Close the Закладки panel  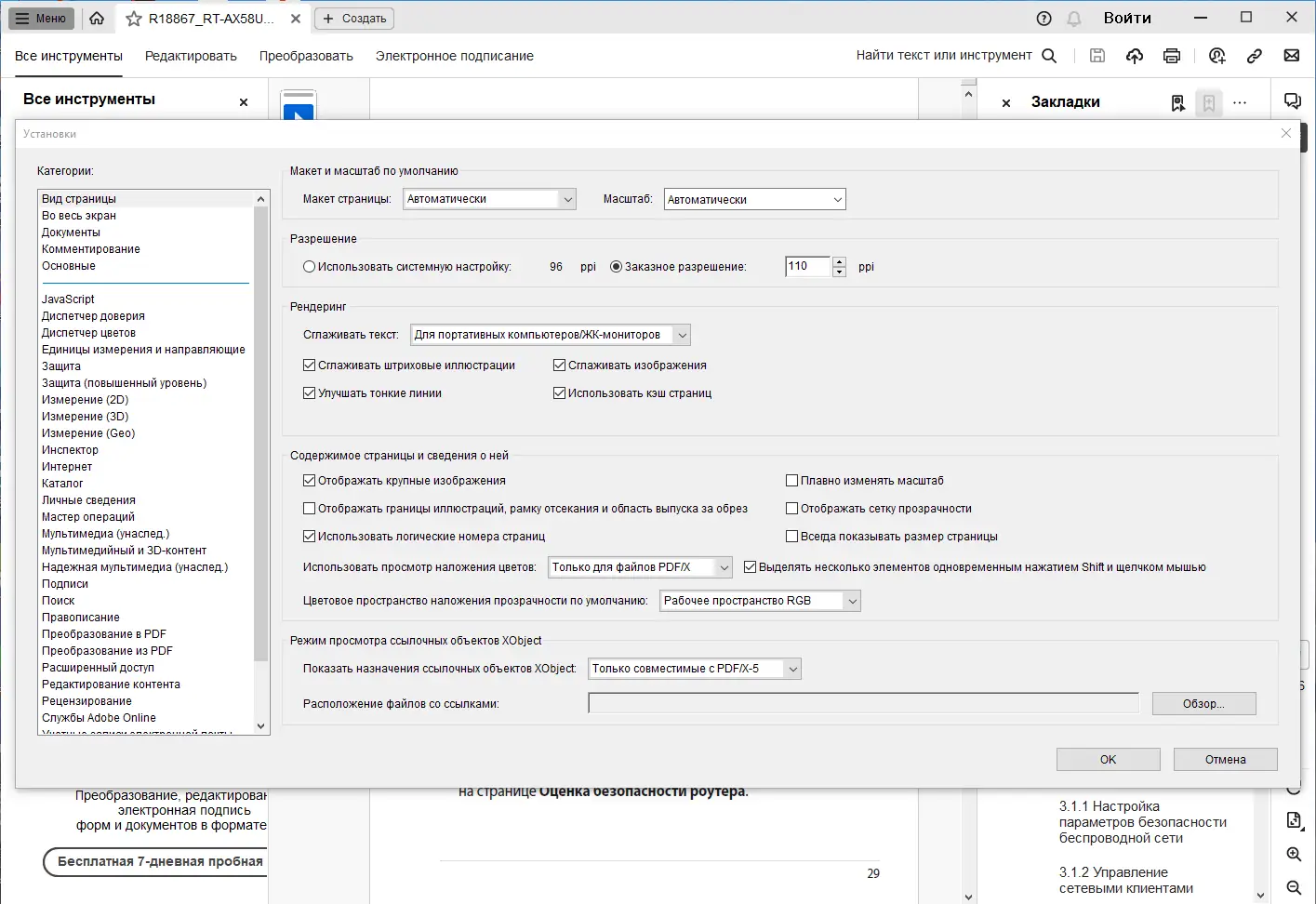point(1006,103)
